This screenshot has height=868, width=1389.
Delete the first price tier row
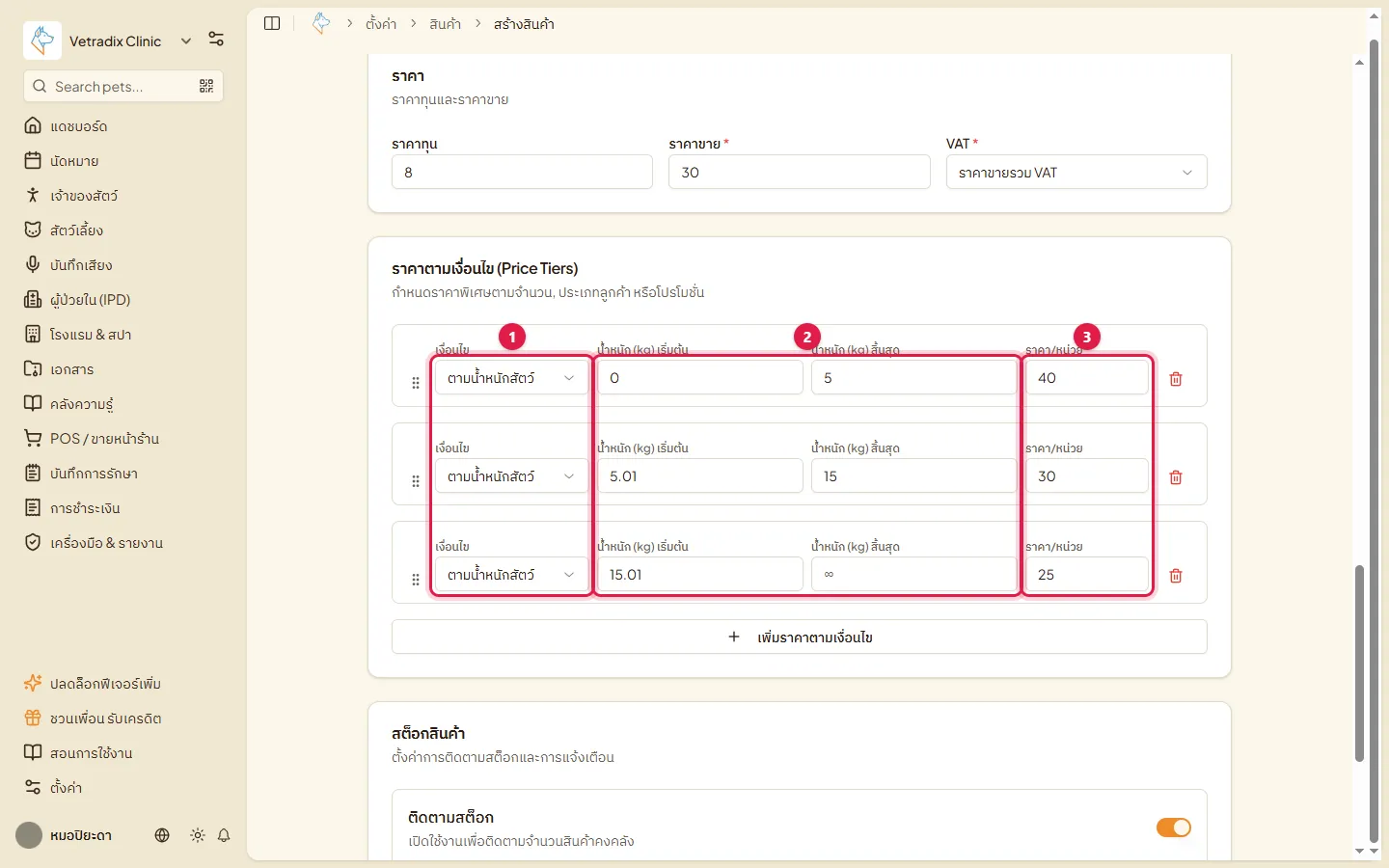click(1176, 379)
